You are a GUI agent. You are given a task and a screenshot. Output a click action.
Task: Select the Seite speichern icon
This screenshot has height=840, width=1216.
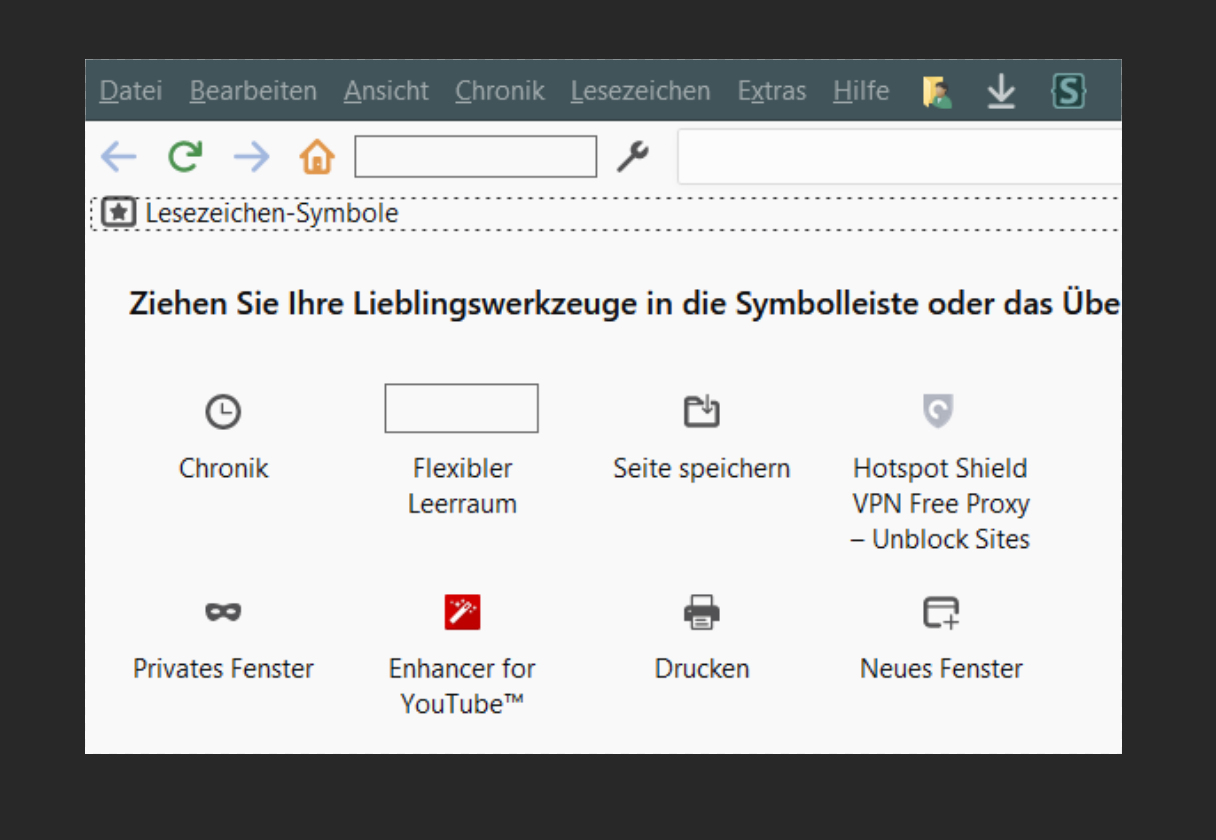click(x=702, y=411)
